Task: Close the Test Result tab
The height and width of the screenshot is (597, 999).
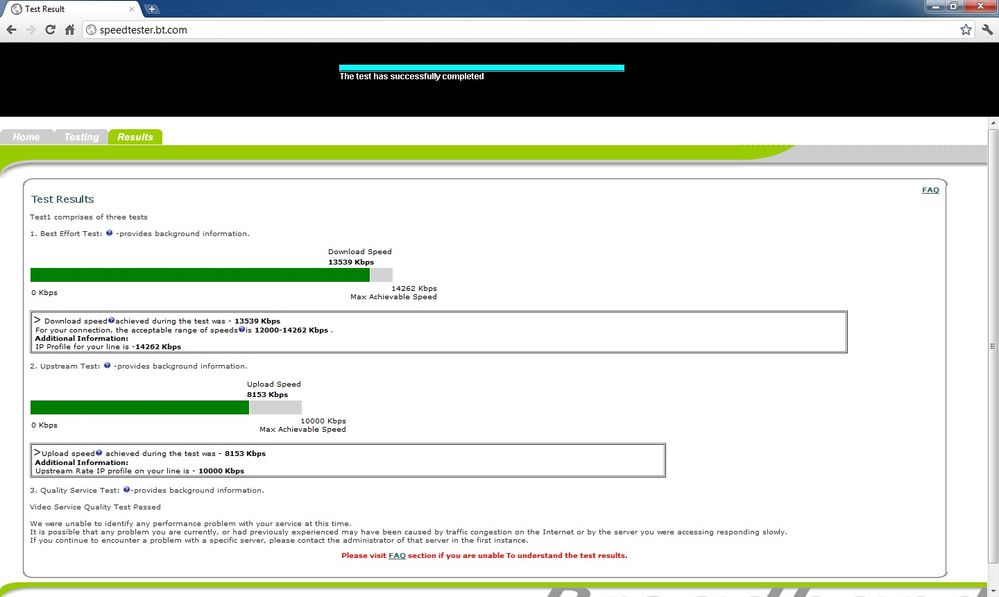Action: point(132,9)
